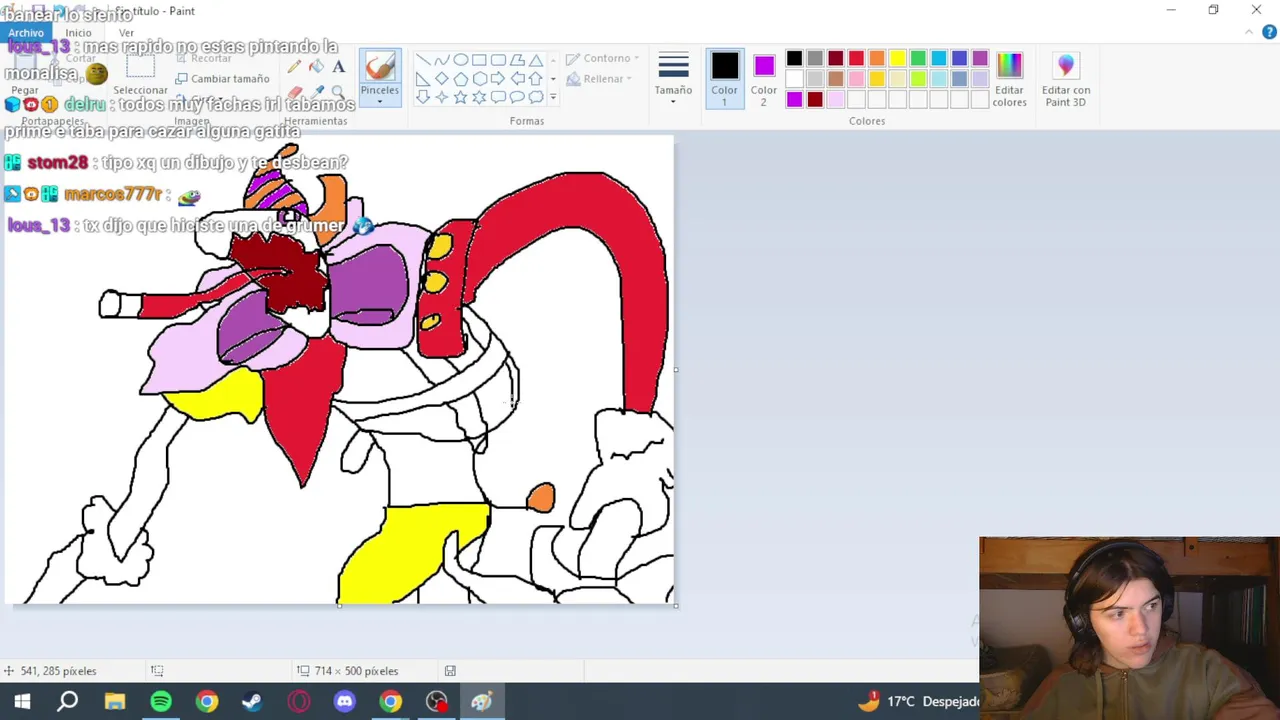This screenshot has width=1280, height=720.
Task: Choose the yellow color swatch
Action: click(898, 59)
